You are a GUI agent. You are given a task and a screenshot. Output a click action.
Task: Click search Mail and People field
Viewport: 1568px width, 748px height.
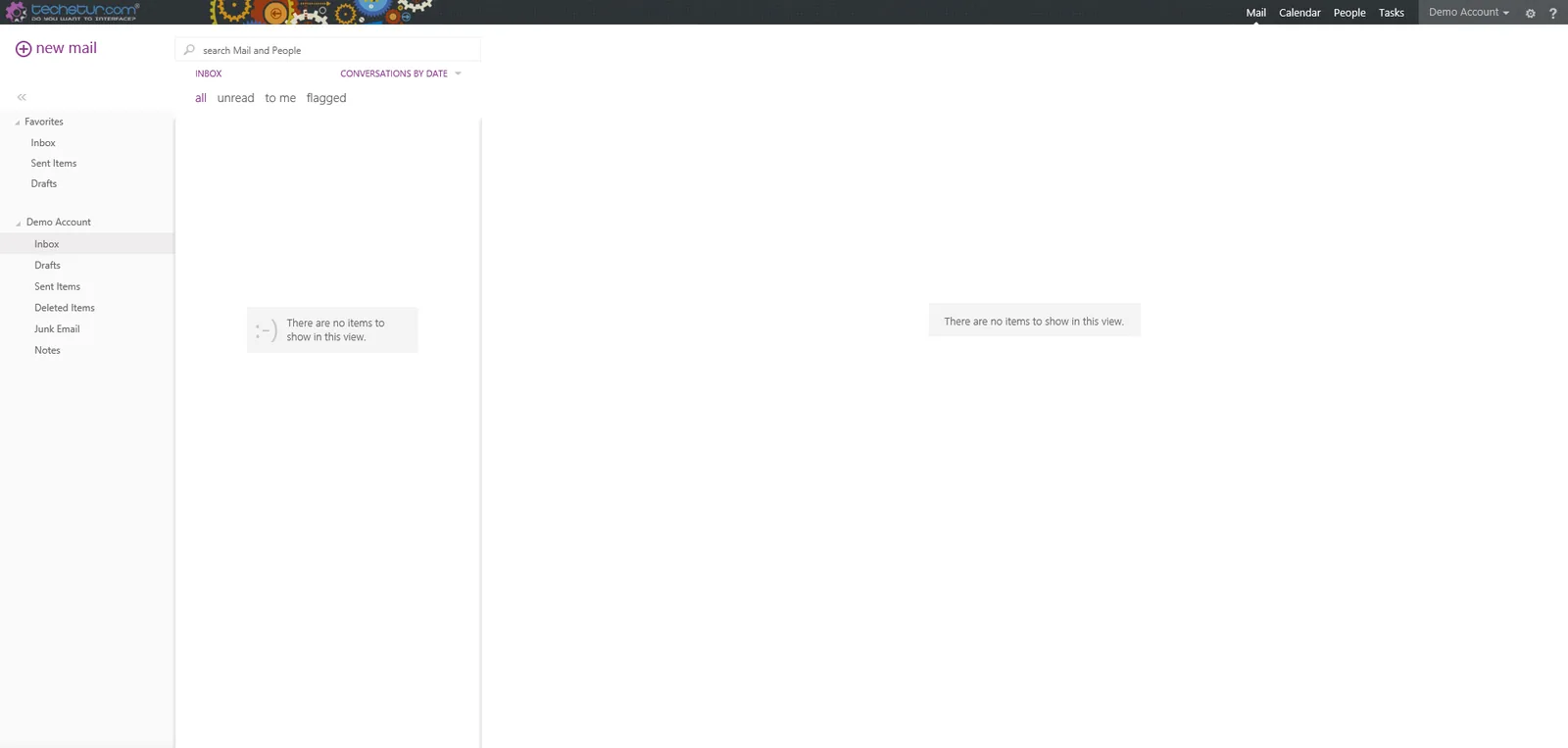pyautogui.click(x=327, y=50)
